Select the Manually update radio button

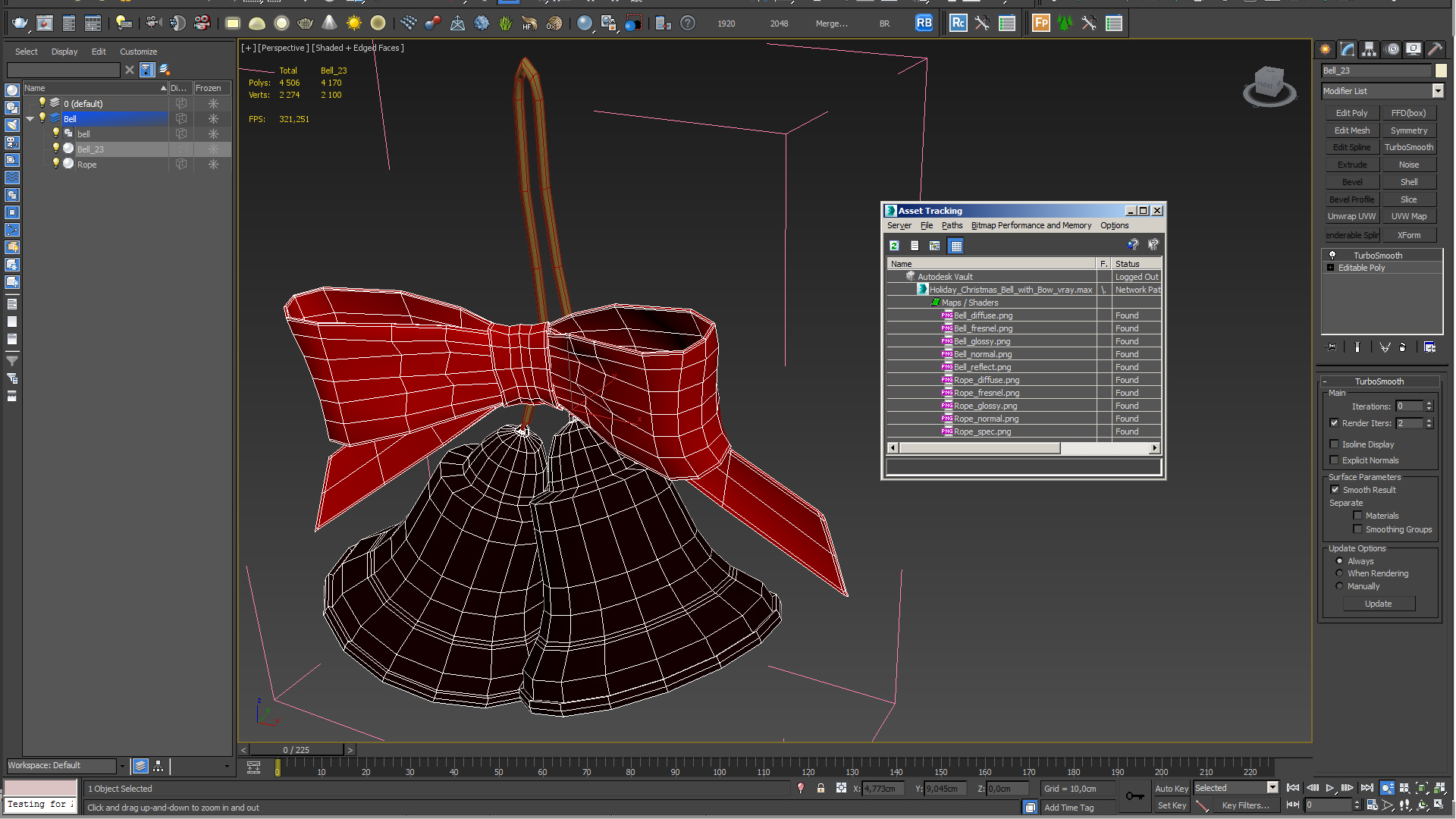(1340, 586)
